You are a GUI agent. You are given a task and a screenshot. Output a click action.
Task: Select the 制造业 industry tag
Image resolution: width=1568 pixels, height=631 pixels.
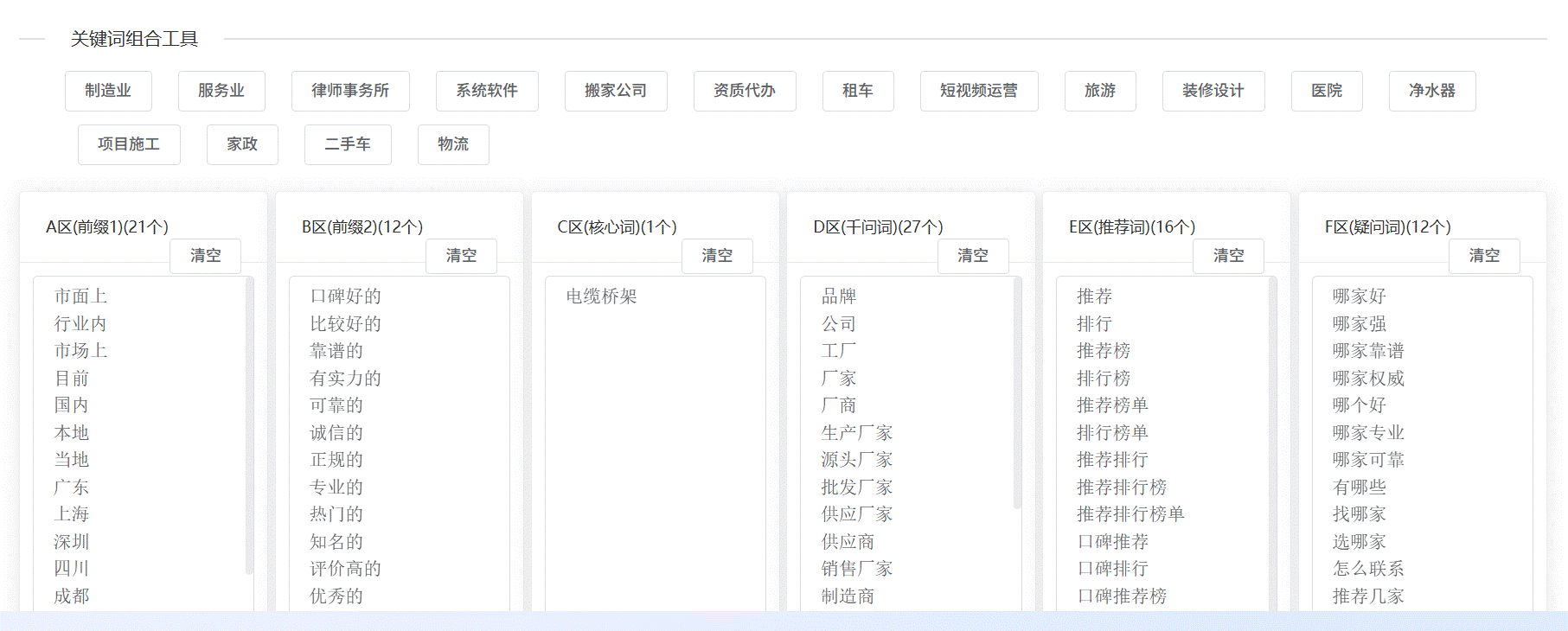click(x=108, y=91)
